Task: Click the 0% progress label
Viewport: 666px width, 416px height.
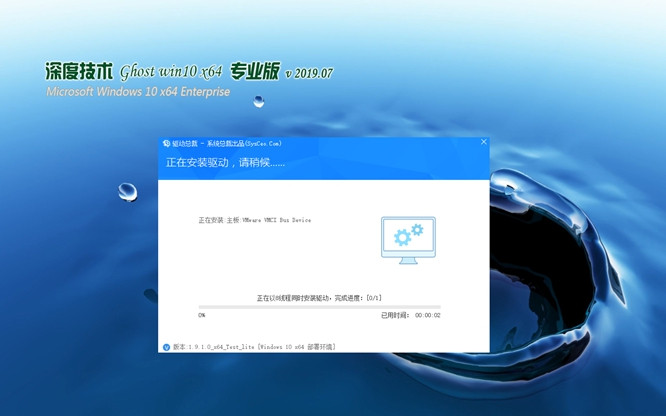Action: click(x=202, y=315)
